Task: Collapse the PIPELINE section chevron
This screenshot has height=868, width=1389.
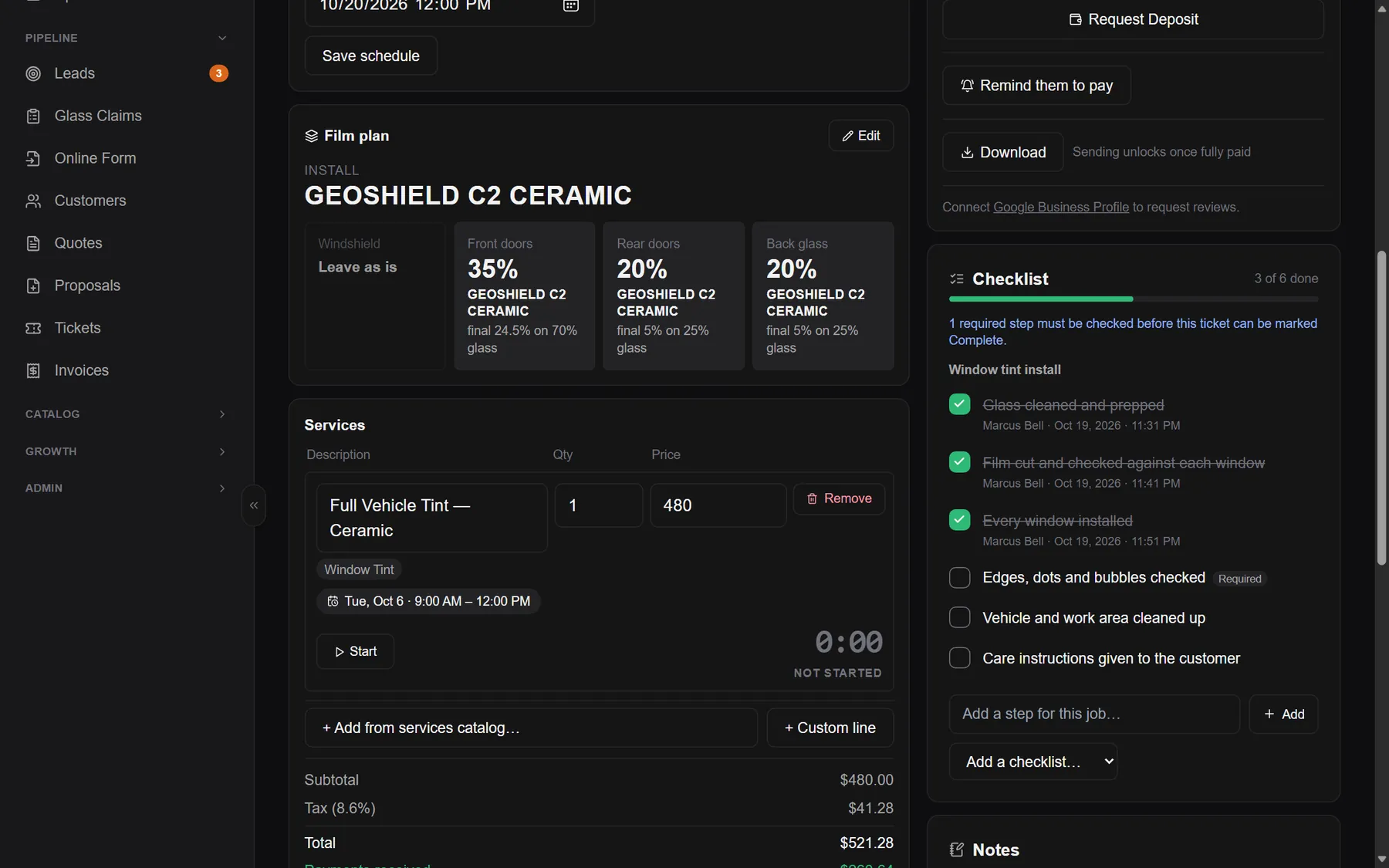Action: tap(222, 38)
